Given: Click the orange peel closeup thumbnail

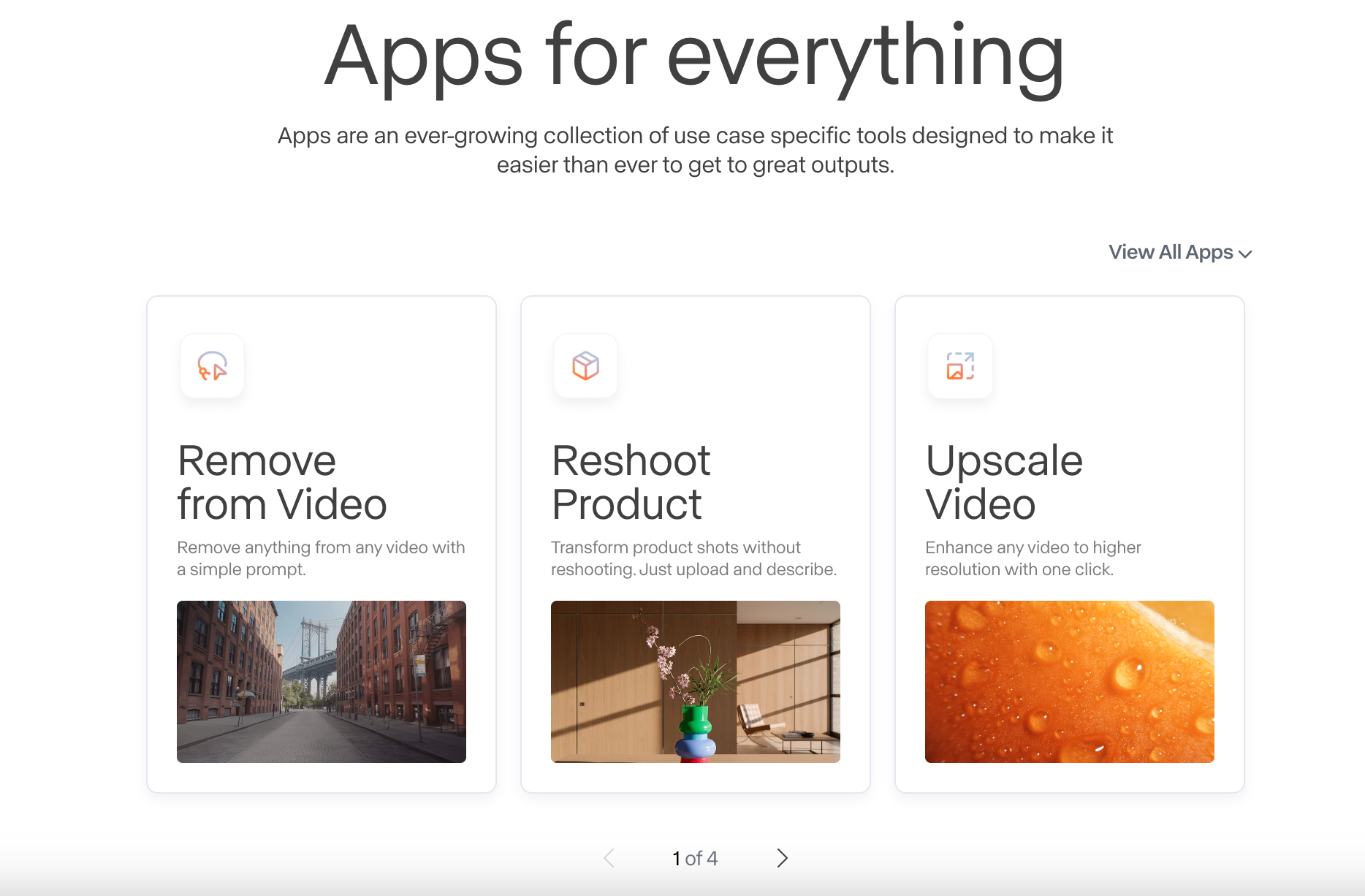Looking at the screenshot, I should click(x=1069, y=681).
